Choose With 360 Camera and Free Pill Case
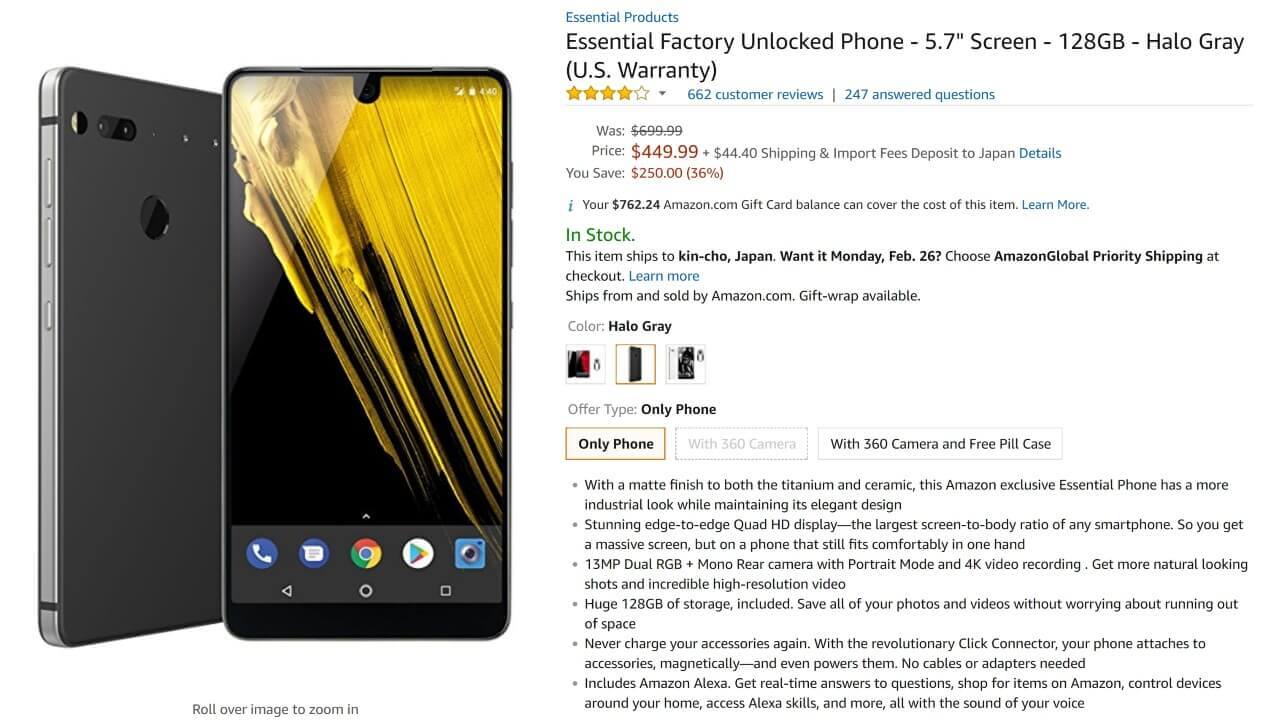1280x720 pixels. (940, 444)
